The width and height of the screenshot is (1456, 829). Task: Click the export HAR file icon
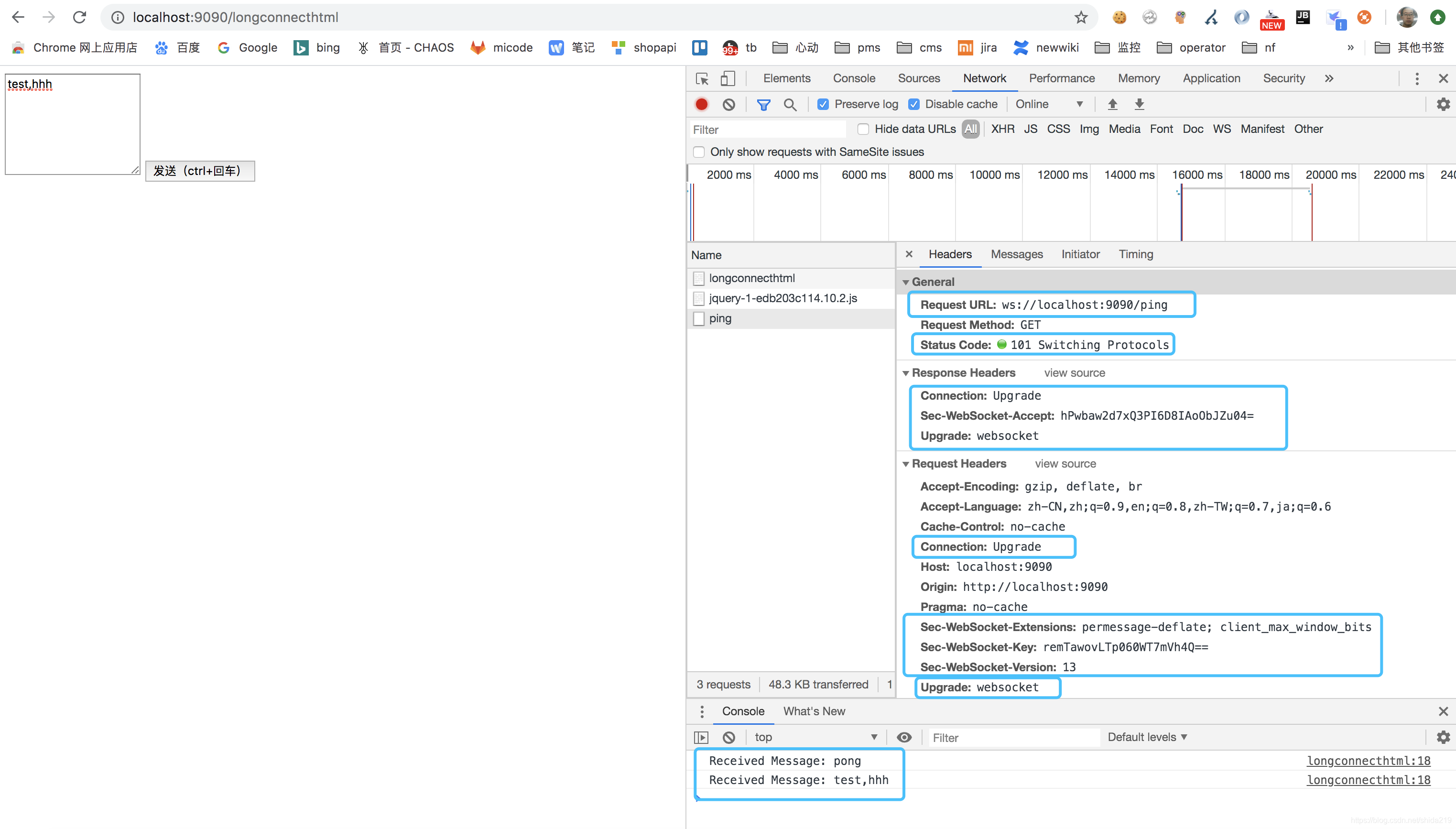tap(1140, 104)
